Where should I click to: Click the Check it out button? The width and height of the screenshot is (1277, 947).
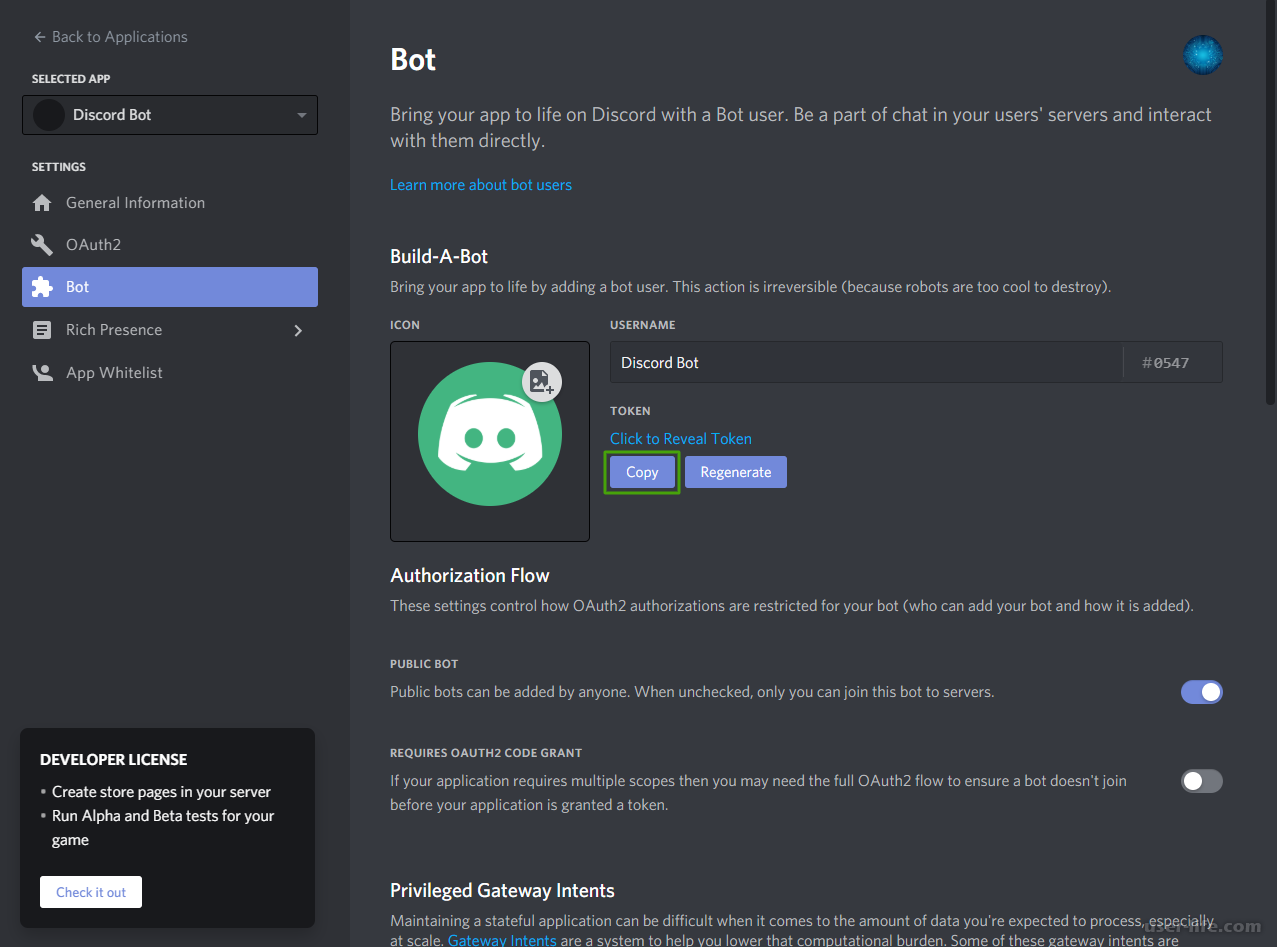[91, 892]
